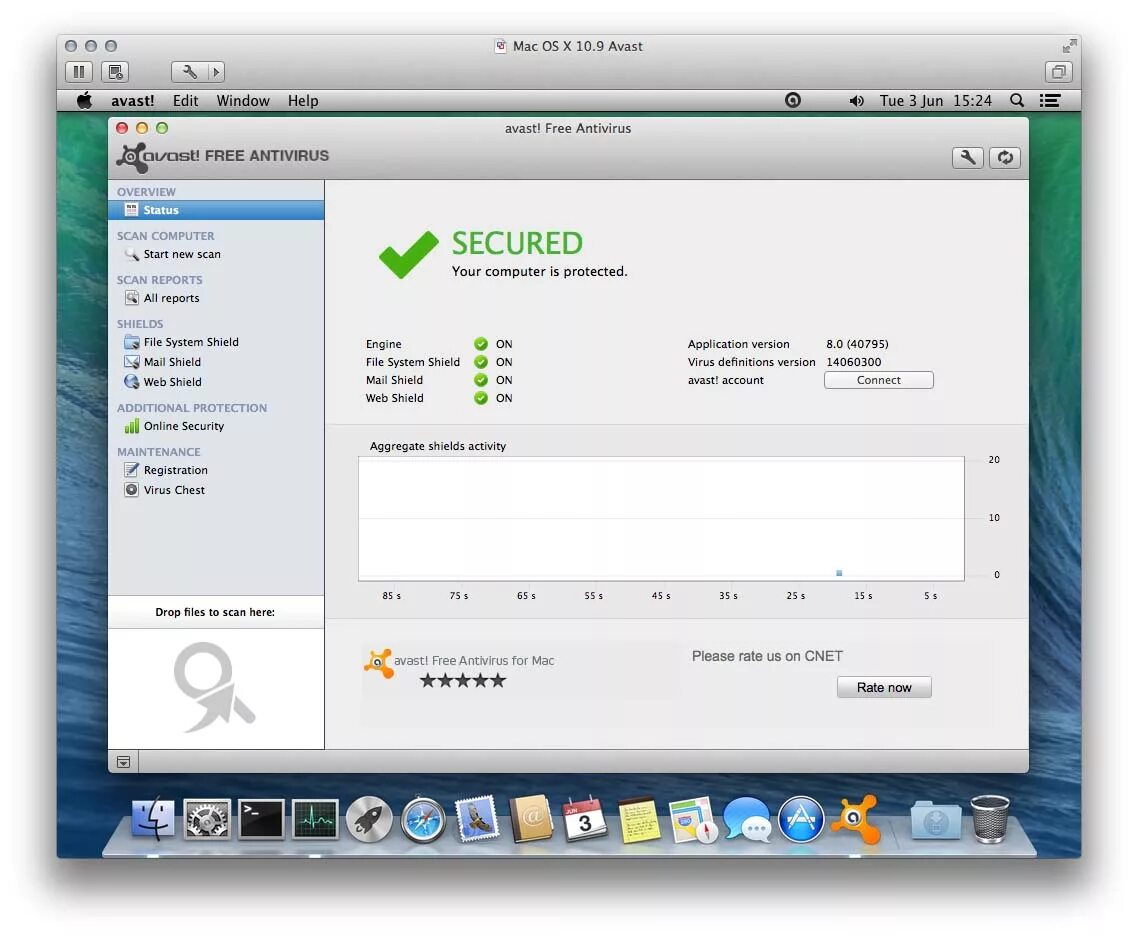Click the VM window view button
This screenshot has height=937, width=1138.
point(1058,72)
